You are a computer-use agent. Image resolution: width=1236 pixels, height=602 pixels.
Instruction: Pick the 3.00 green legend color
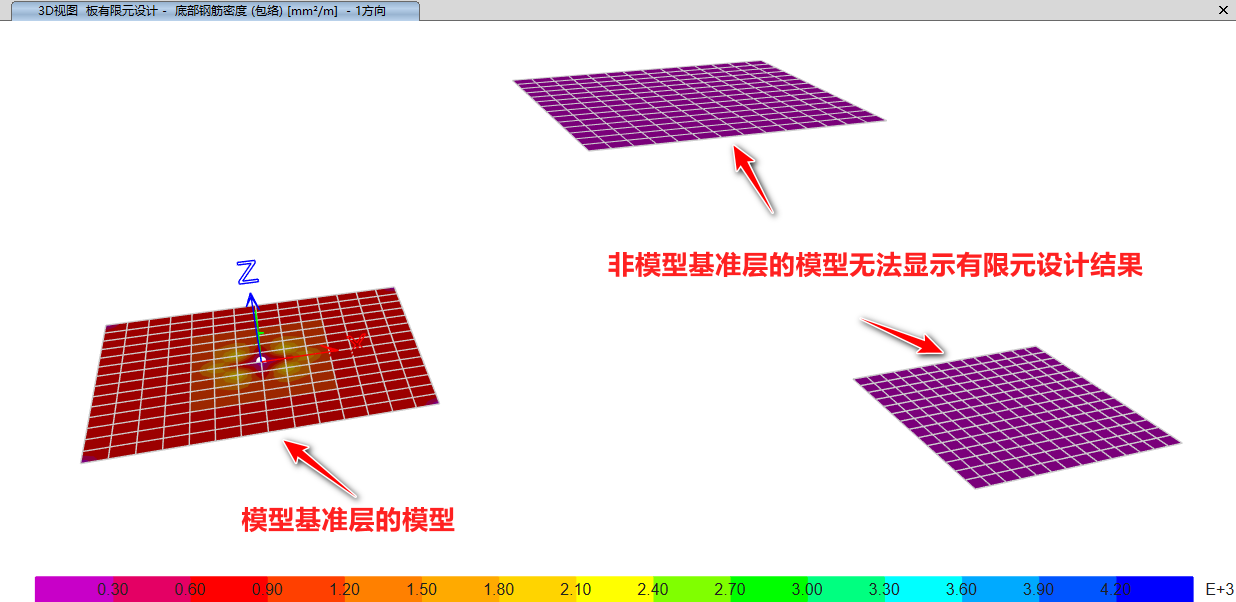click(806, 589)
